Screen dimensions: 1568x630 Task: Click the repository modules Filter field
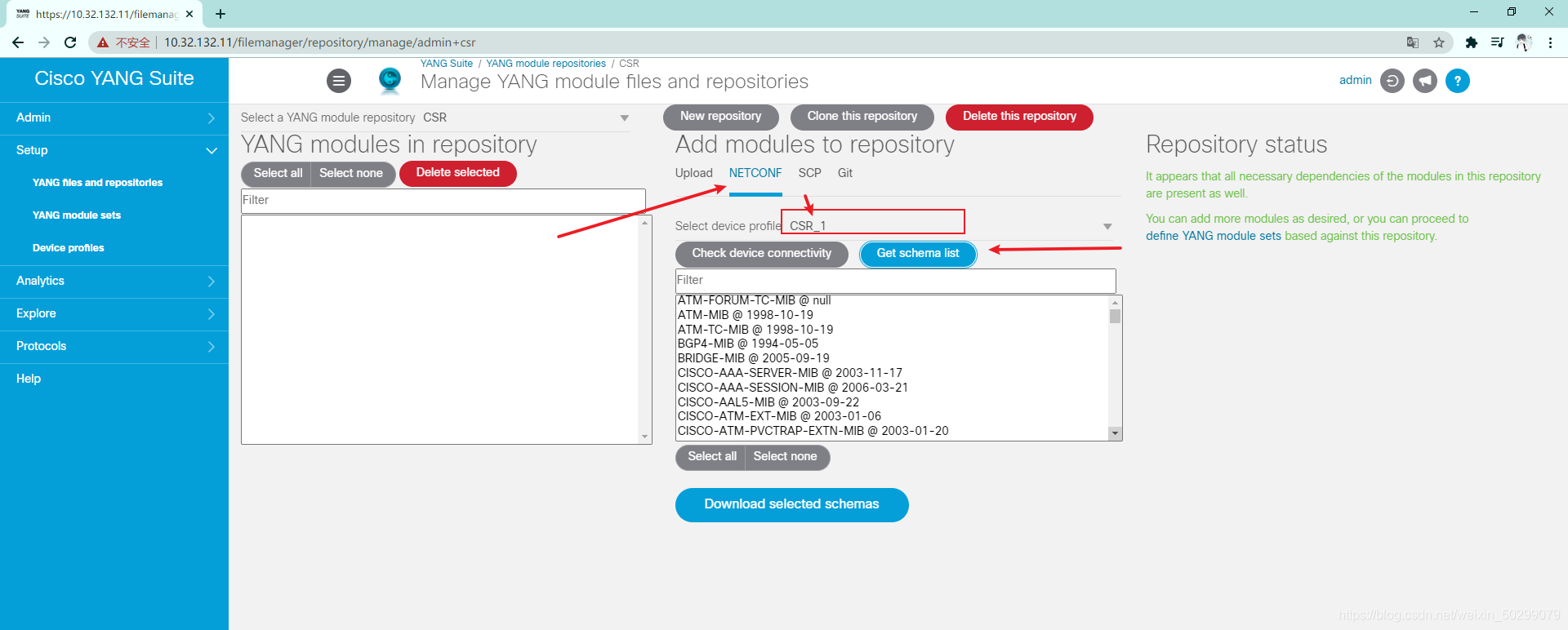443,201
